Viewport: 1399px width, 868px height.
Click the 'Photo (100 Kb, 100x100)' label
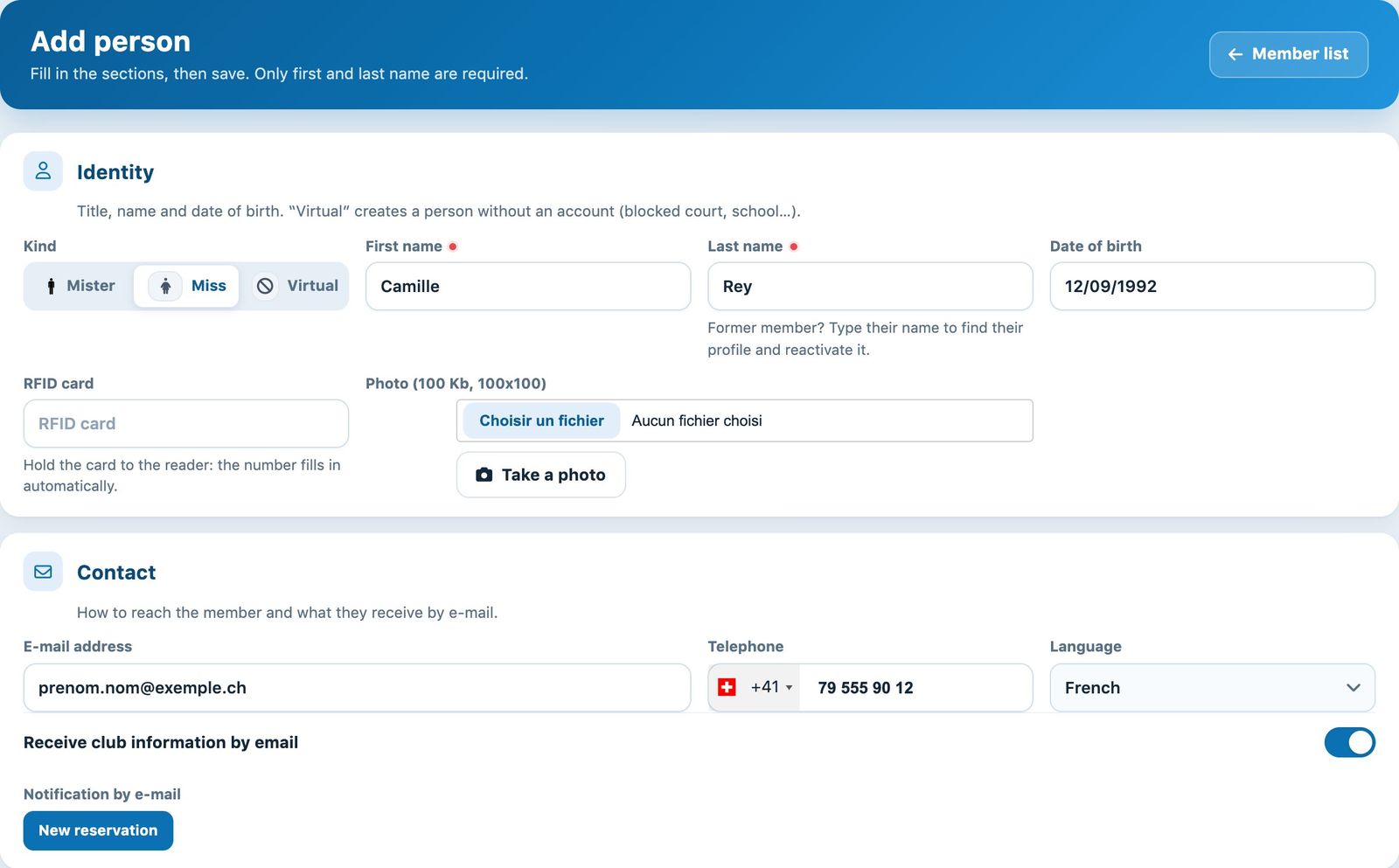tap(456, 383)
